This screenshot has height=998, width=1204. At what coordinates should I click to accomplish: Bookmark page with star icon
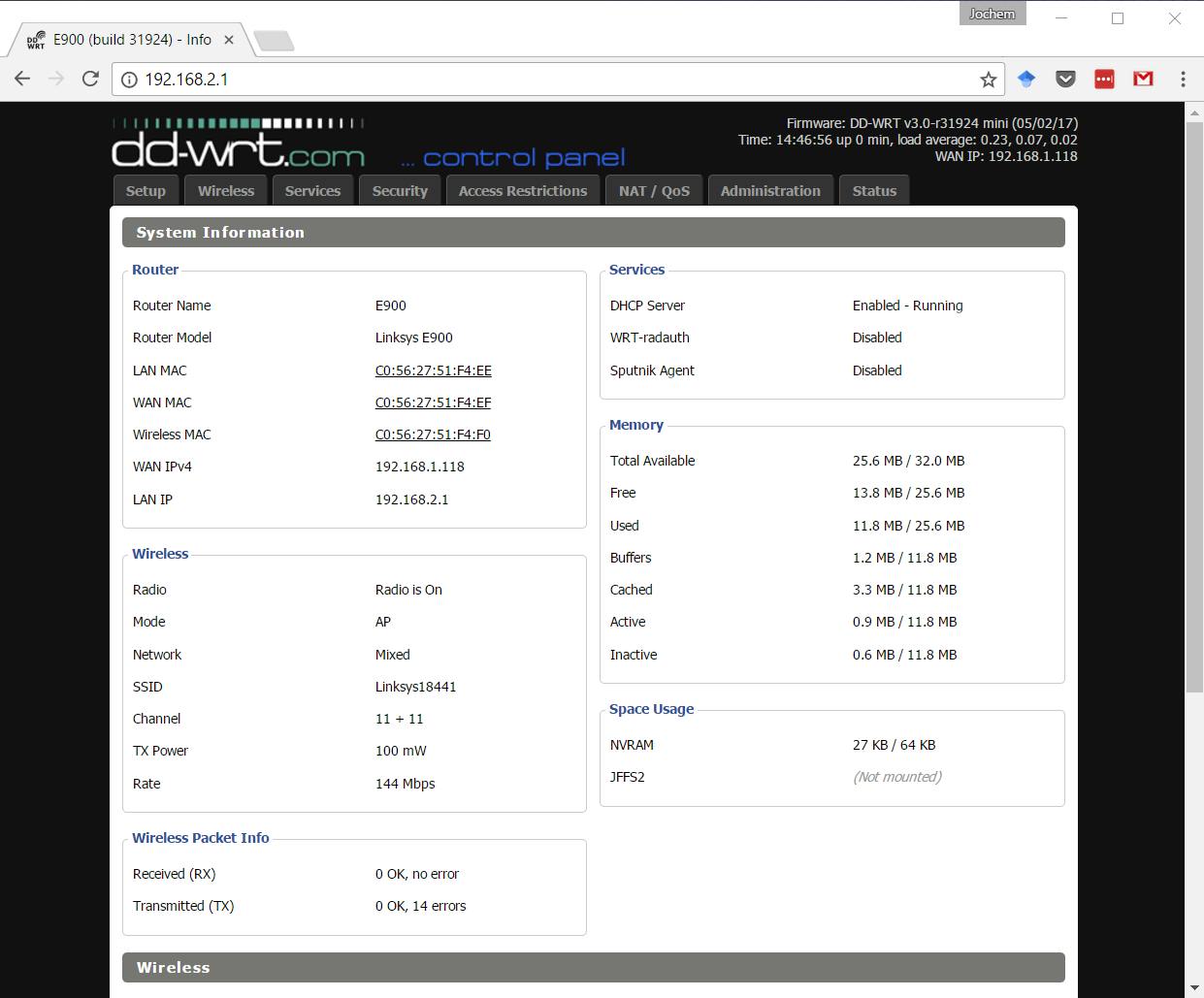tap(989, 80)
